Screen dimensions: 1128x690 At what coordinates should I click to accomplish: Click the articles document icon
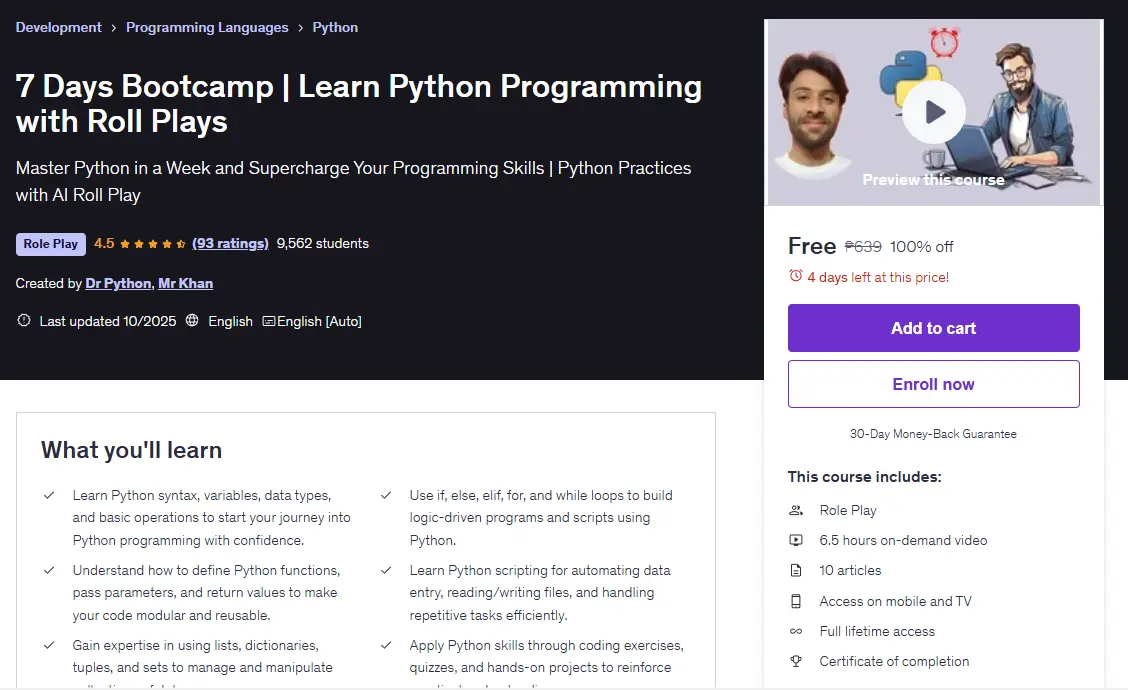796,571
